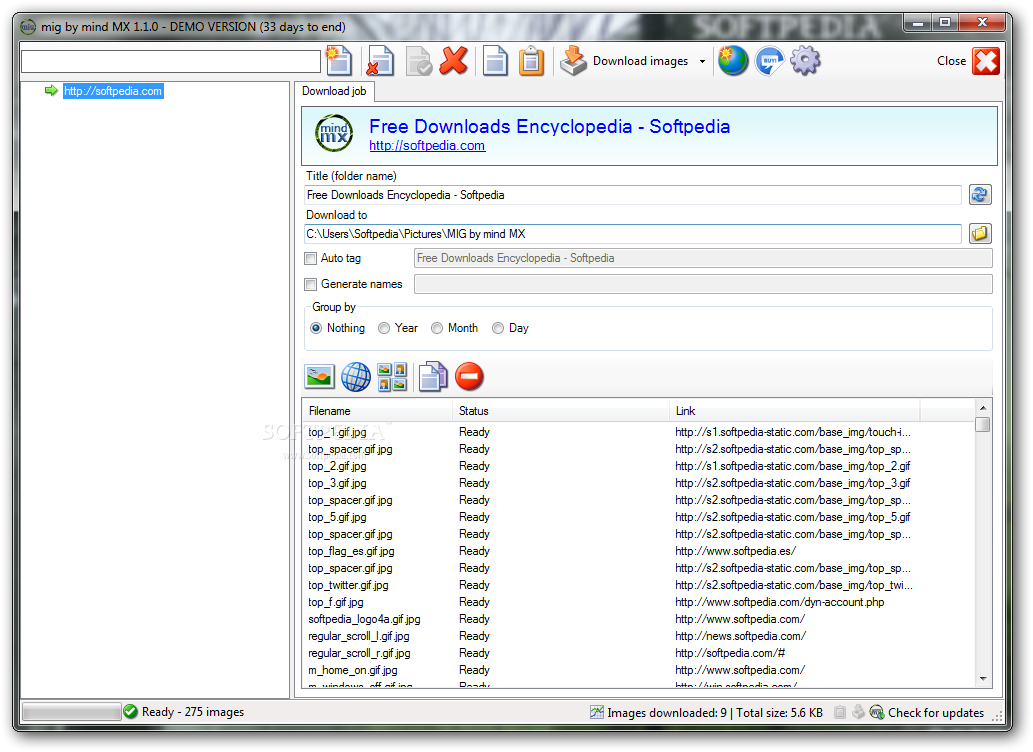Click the status bar progress bar

coord(71,712)
